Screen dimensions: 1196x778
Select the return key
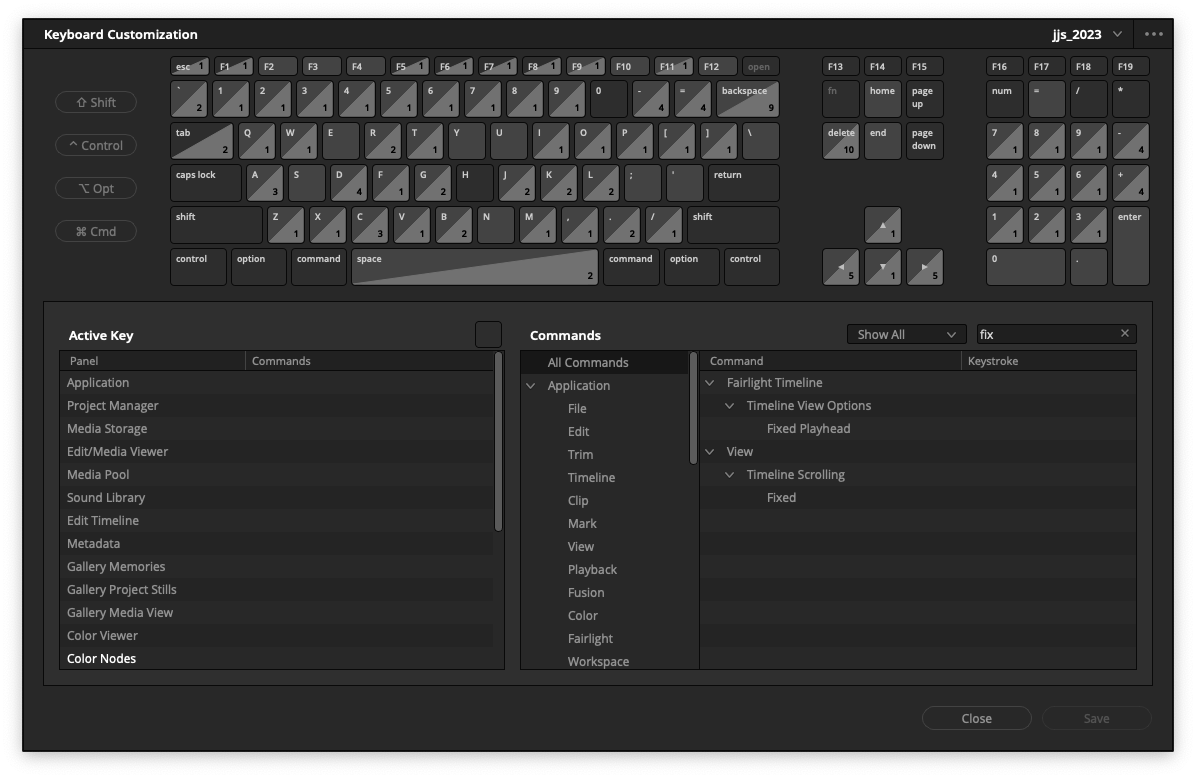coord(744,183)
